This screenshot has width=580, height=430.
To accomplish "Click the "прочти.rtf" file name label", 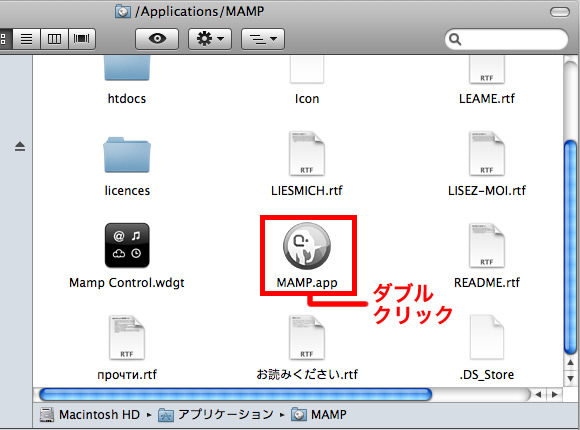I will pyautogui.click(x=127, y=375).
